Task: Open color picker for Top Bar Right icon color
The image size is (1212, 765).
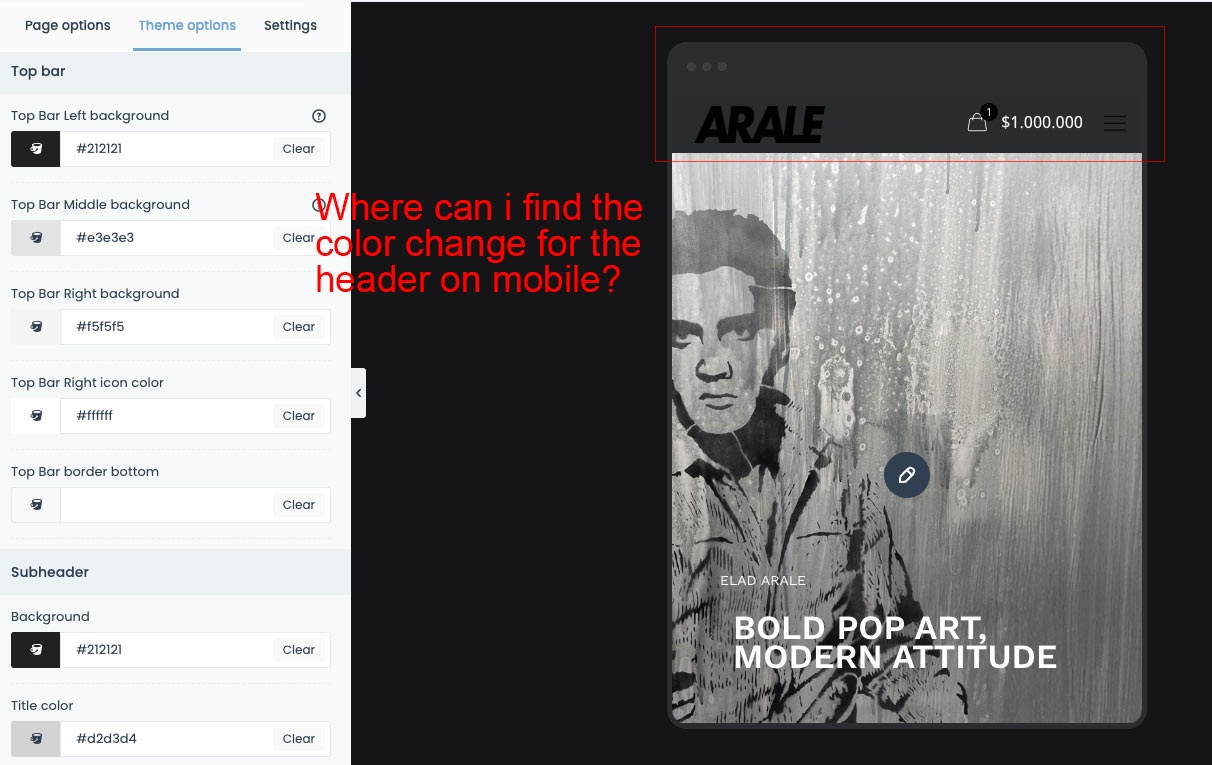Action: 36,416
